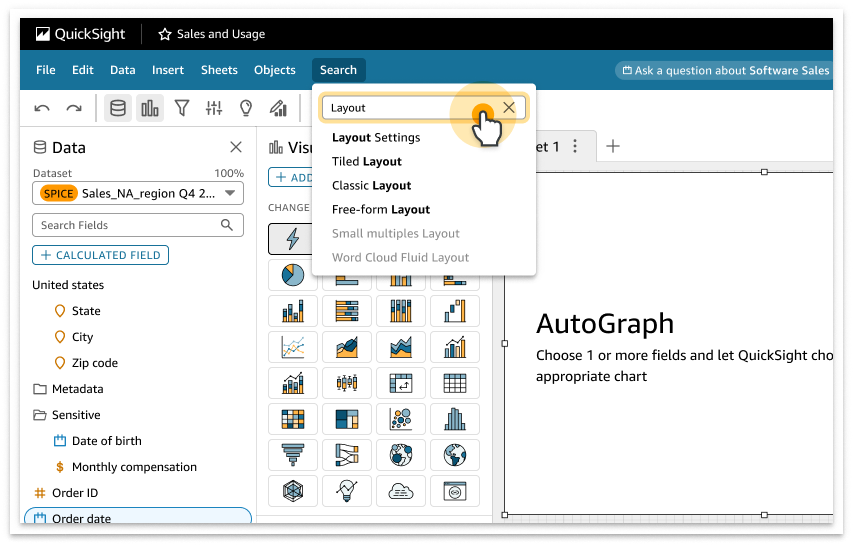Image resolution: width=853 pixels, height=545 pixels.
Task: Select the heat map visual type
Action: point(293,419)
